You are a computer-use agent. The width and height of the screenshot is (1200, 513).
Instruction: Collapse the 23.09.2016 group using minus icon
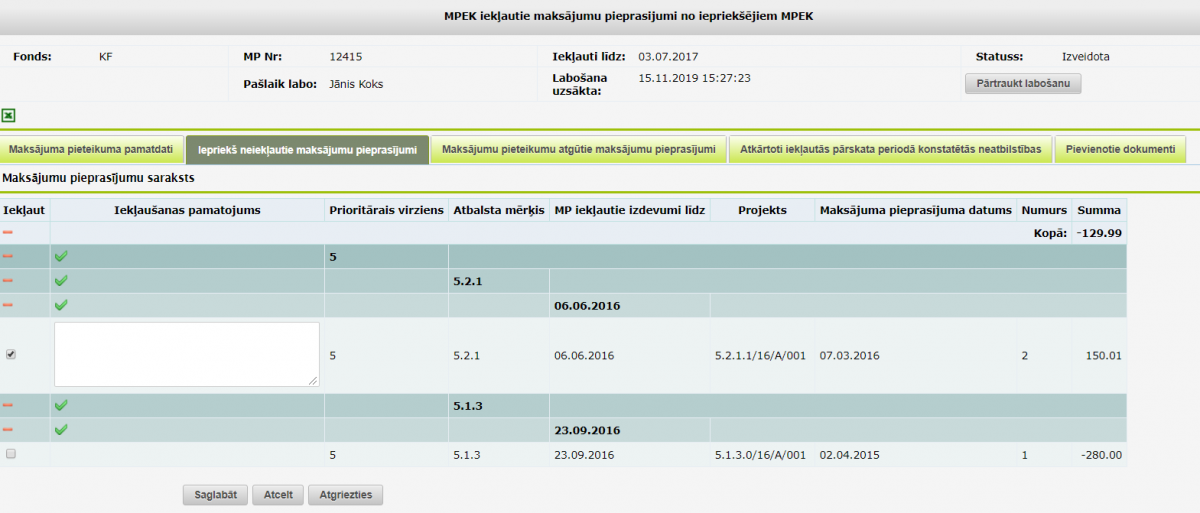pos(9,430)
